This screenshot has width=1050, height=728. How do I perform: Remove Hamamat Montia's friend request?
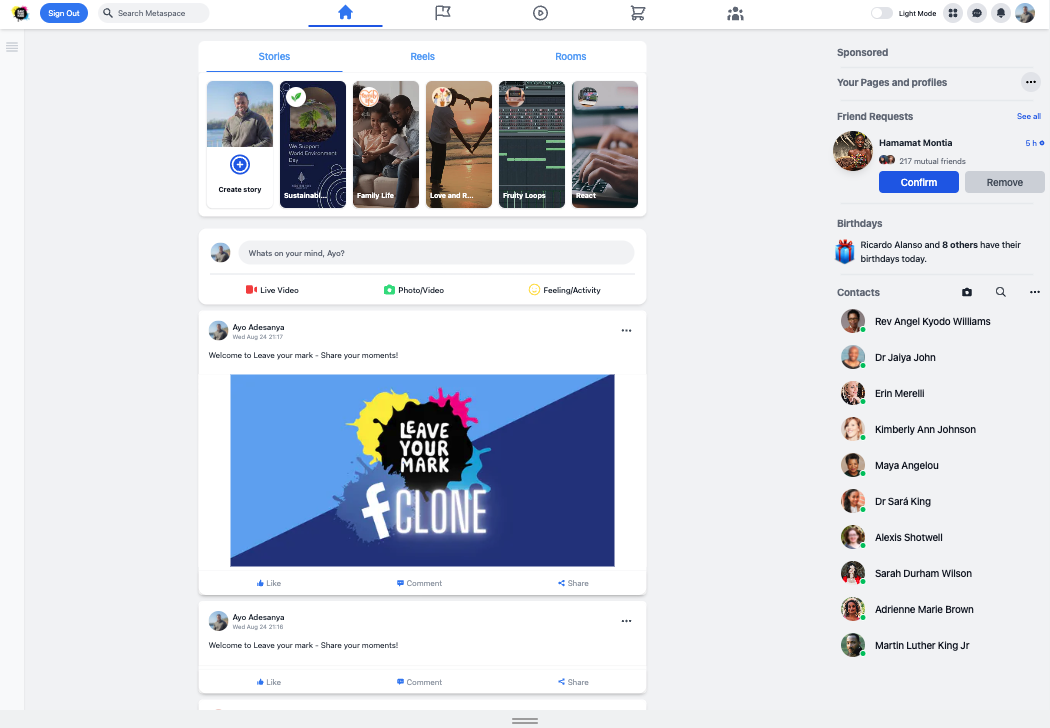tap(1004, 182)
